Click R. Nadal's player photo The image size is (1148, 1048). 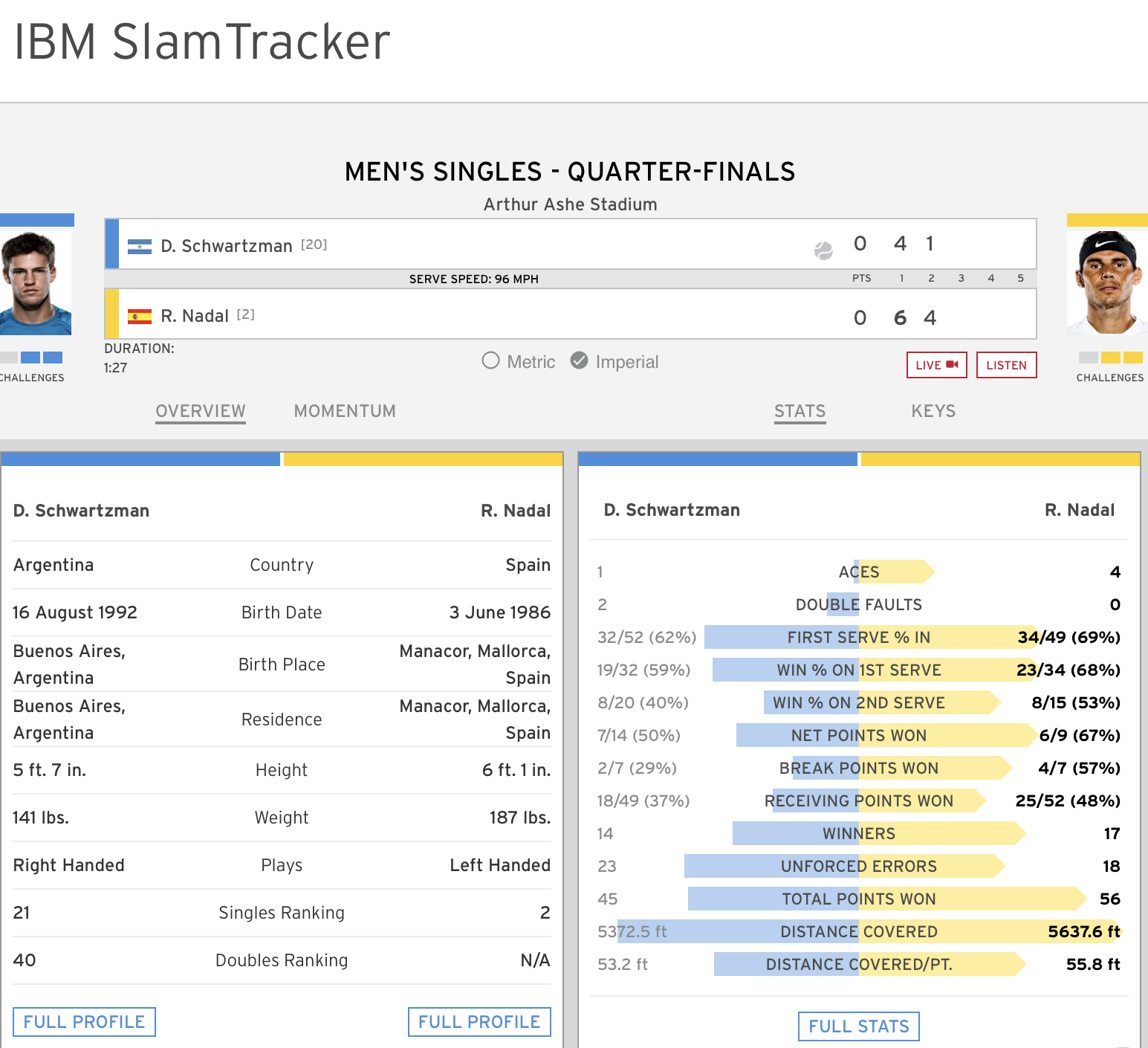tap(1107, 282)
